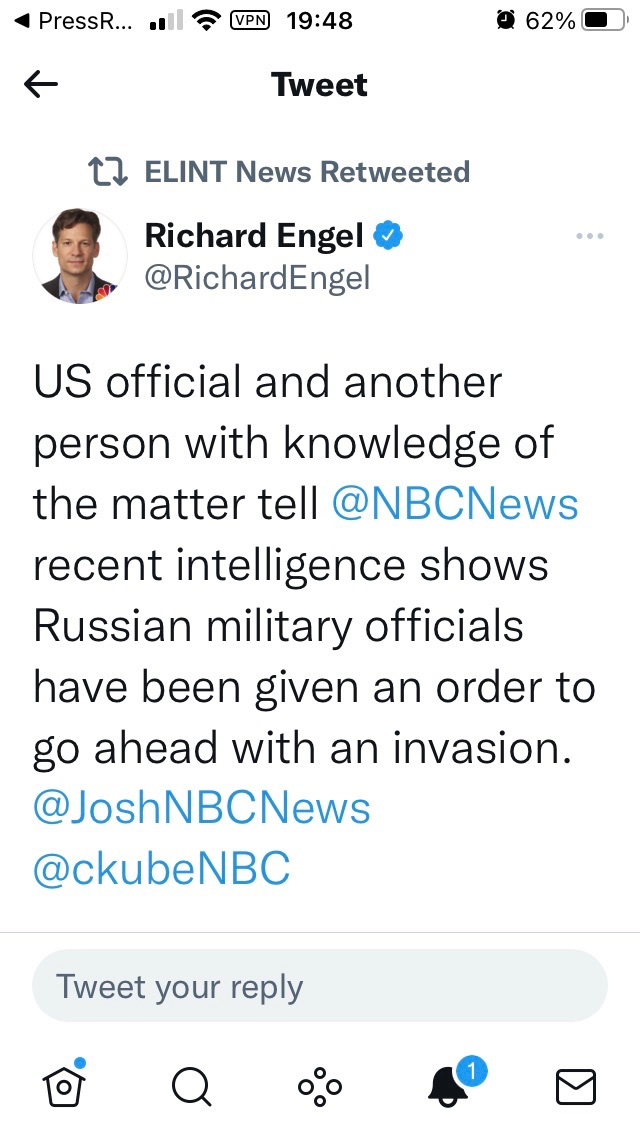Viewport: 640px width, 1136px height.
Task: Open the Search magnifier tab
Action: [190, 1085]
